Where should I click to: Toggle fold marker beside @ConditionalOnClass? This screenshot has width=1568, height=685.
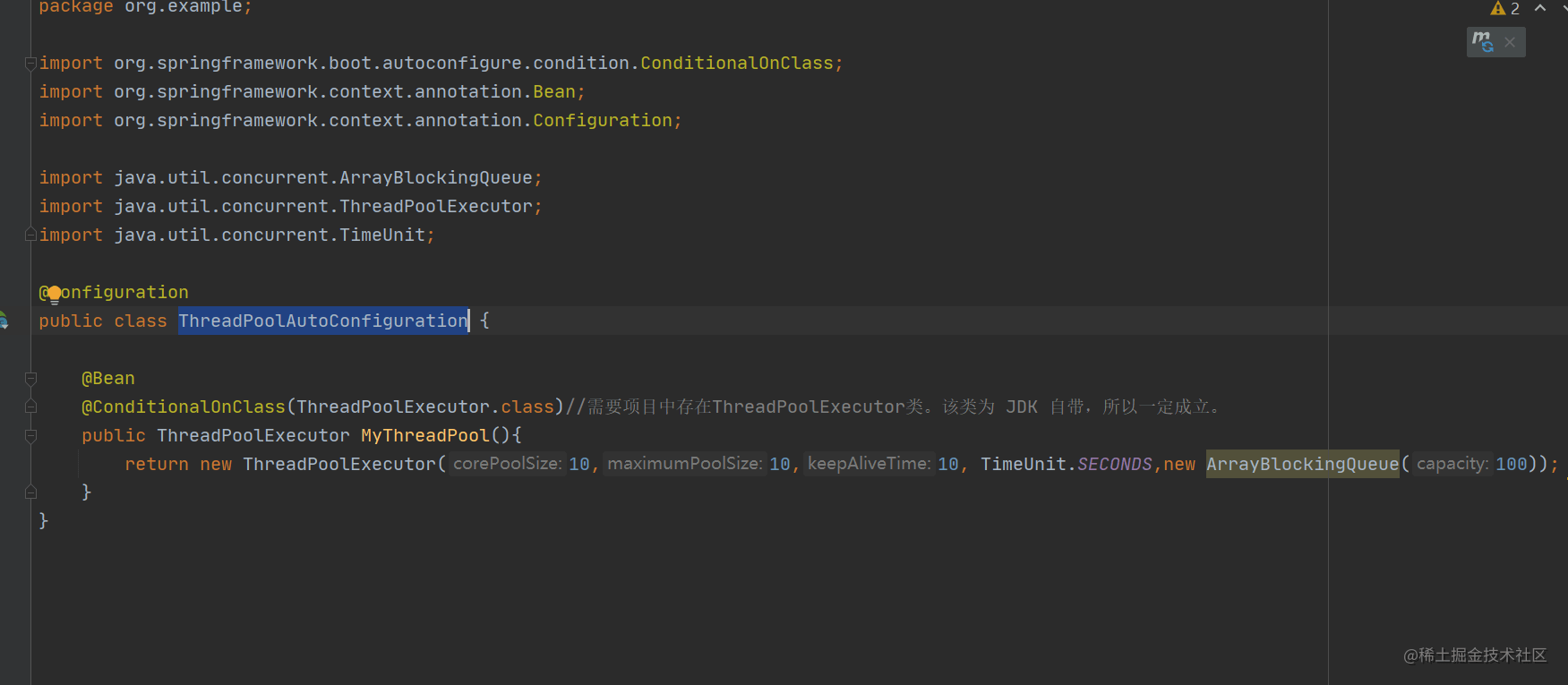click(x=30, y=407)
